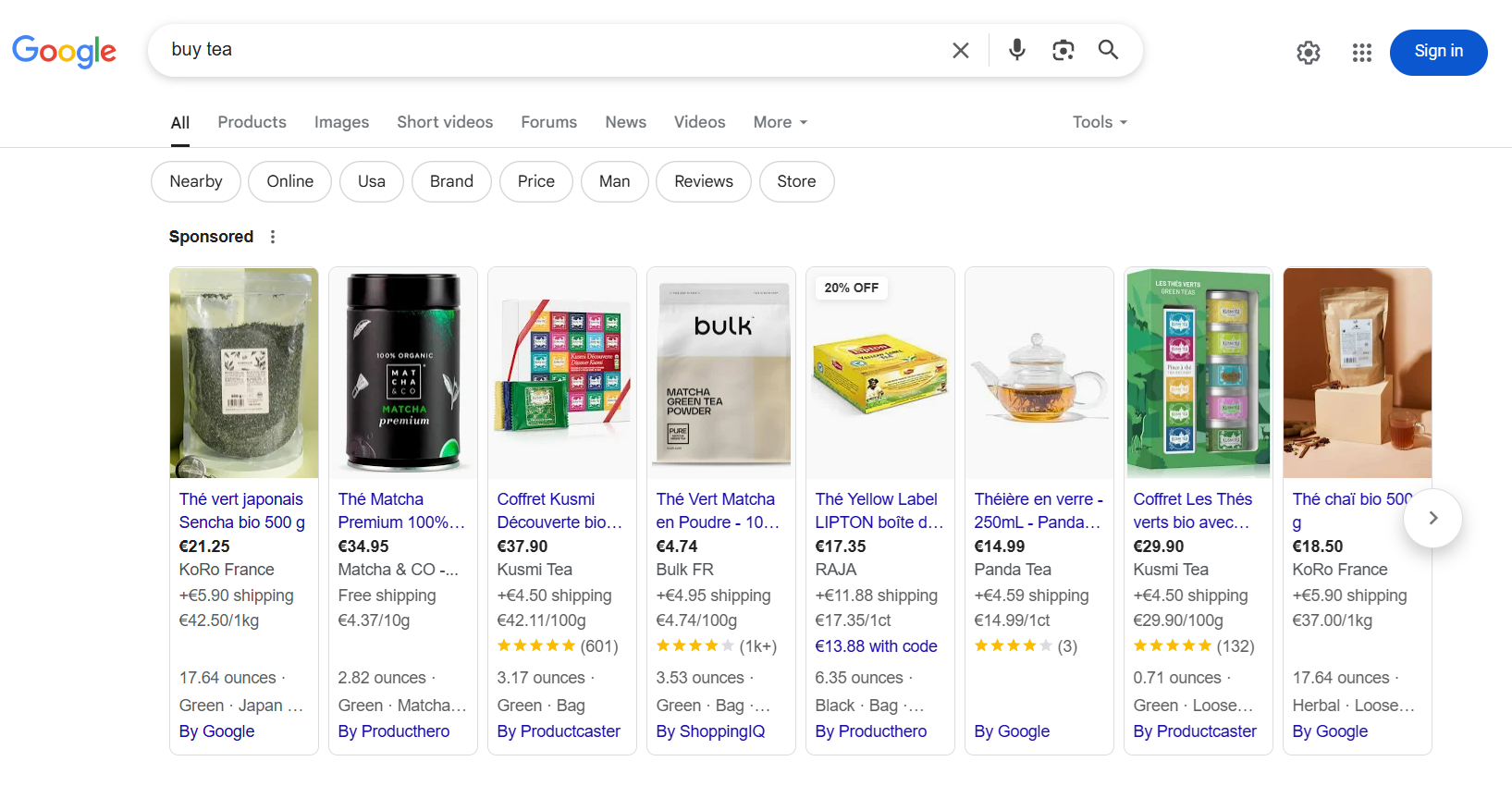Open Google settings gear icon
This screenshot has width=1512, height=786.
tap(1308, 53)
